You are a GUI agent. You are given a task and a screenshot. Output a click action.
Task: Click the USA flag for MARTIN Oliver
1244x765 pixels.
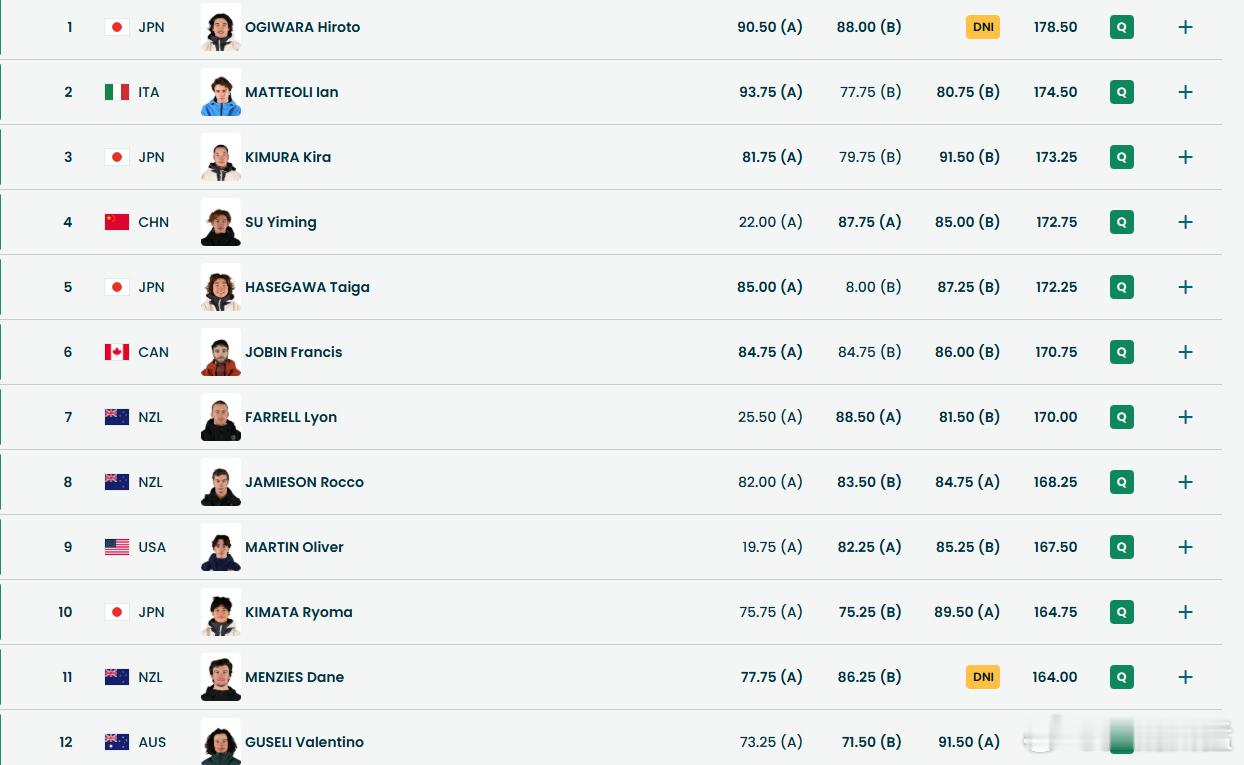[x=117, y=547]
